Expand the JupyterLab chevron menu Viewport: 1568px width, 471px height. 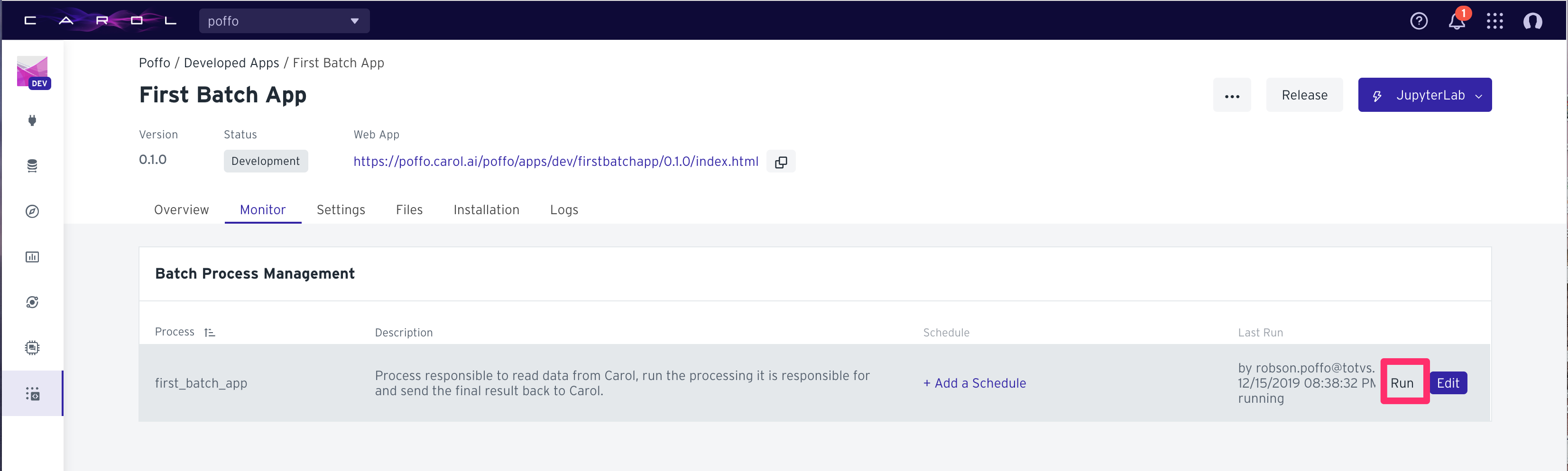1478,96
